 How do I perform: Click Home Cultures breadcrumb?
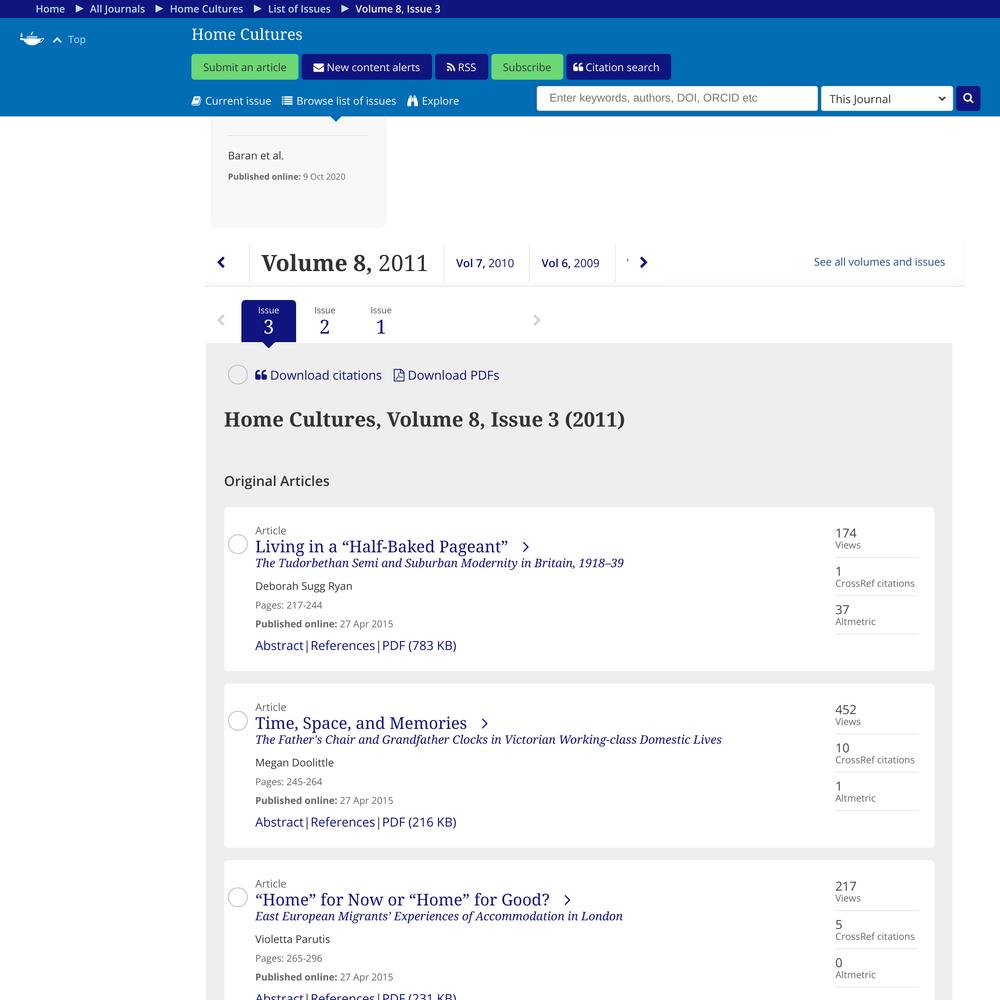(206, 9)
